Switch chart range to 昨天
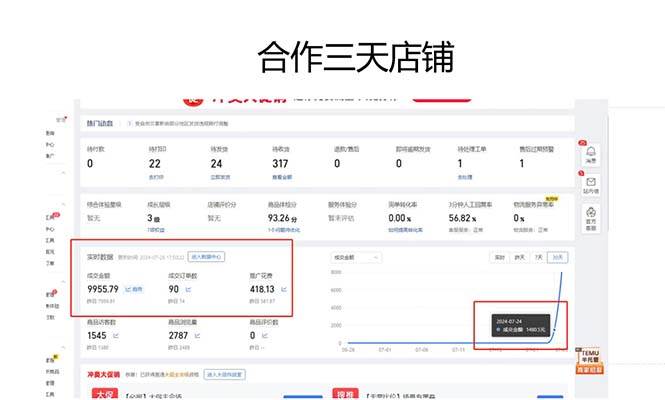 coord(520,257)
